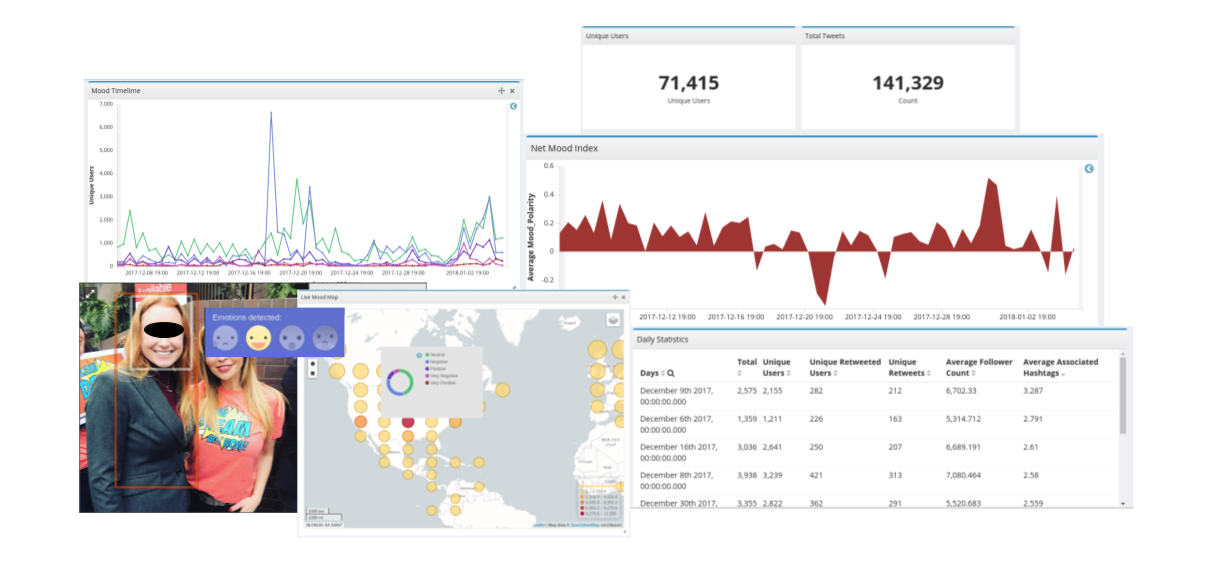Toggle the Neutral legend entry on map
The image size is (1225, 582).
[x=436, y=354]
